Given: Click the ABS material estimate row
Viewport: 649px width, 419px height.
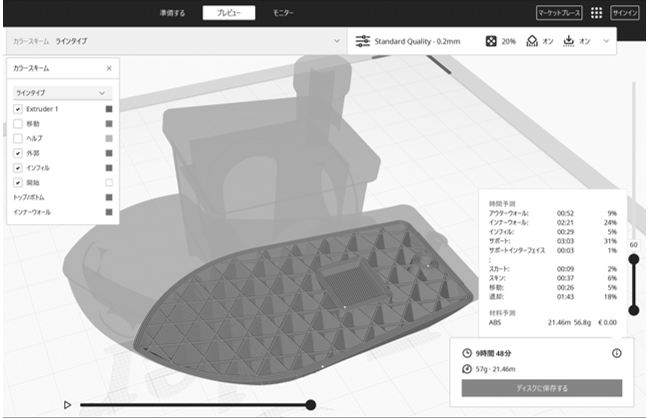Looking at the screenshot, I should pyautogui.click(x=553, y=322).
